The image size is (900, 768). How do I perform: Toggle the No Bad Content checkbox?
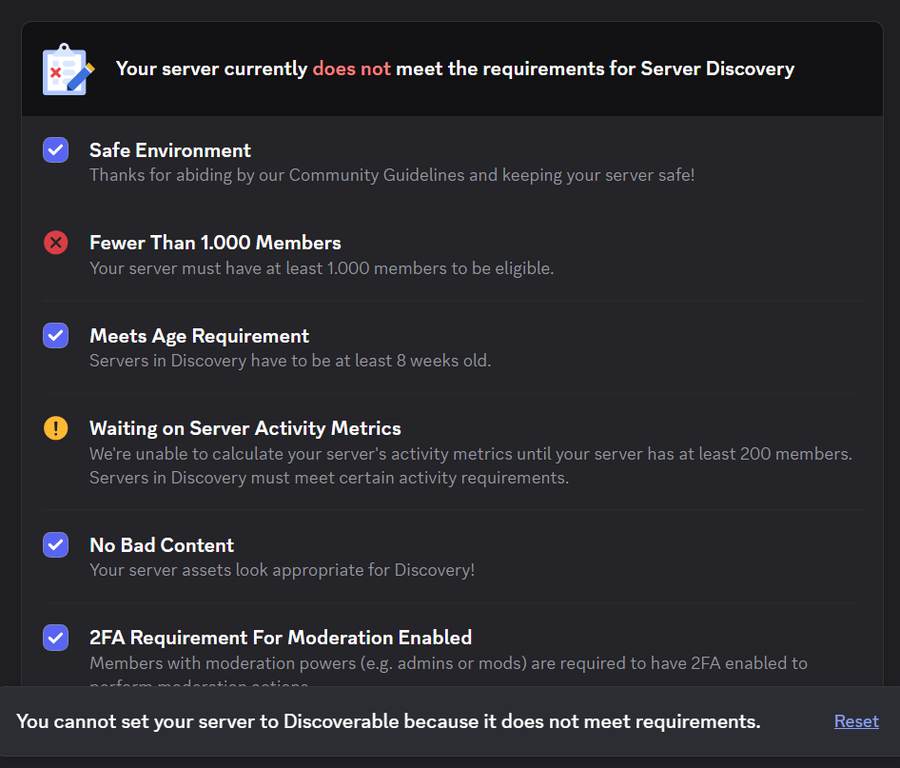[56, 545]
